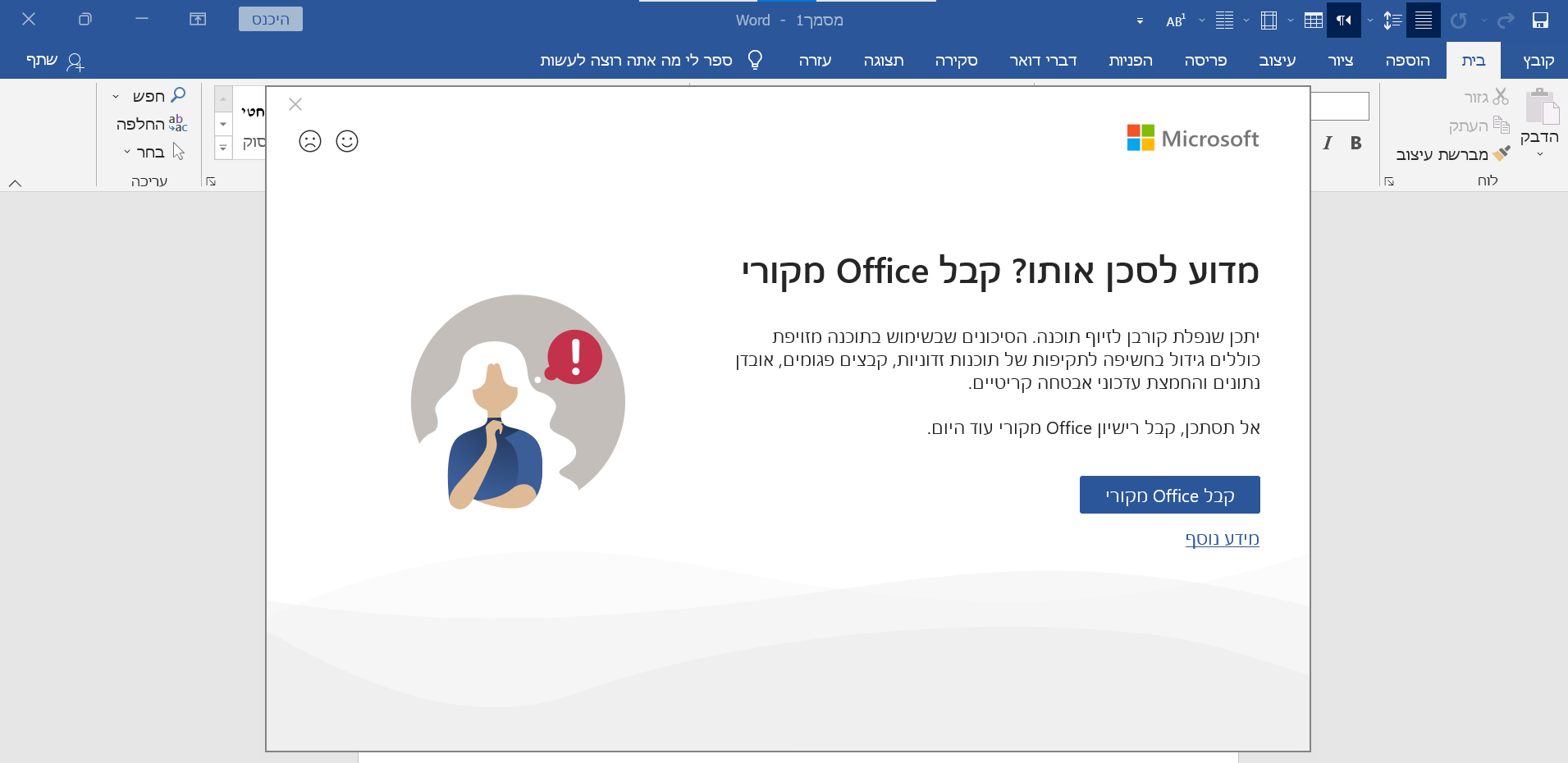1568x763 pixels.
Task: Switch to סקירה (Review) tab
Action: click(957, 61)
